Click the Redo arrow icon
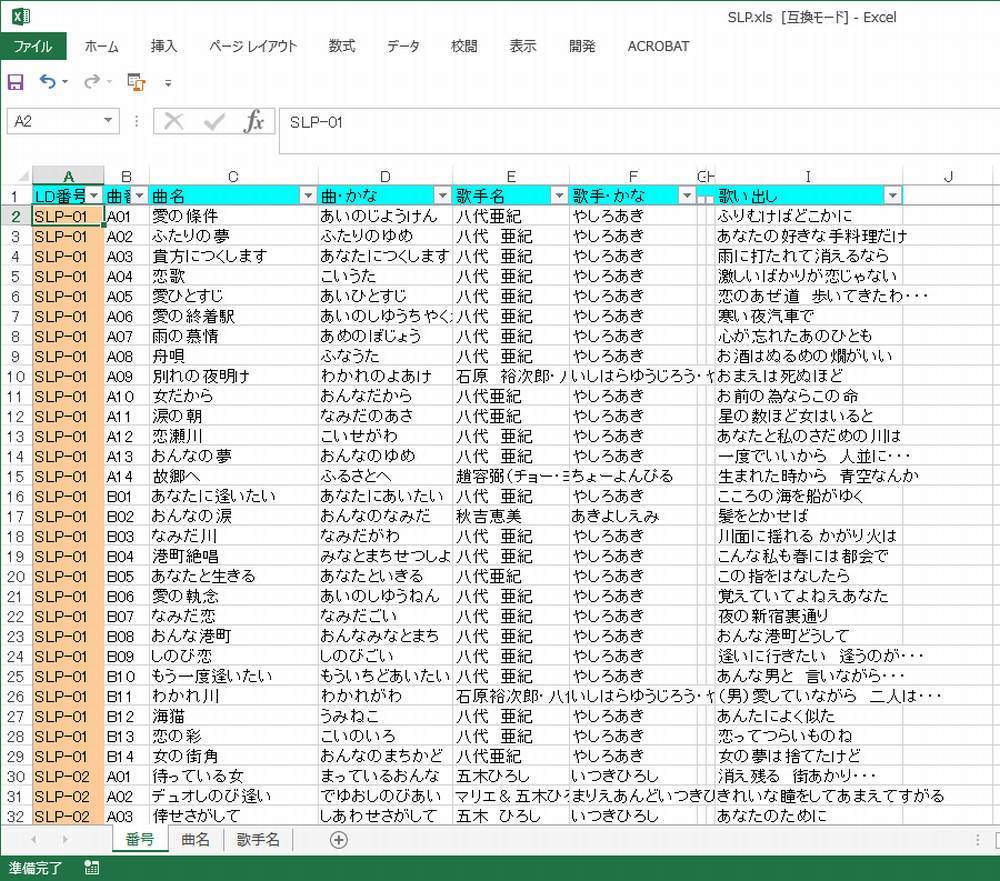 tap(91, 82)
